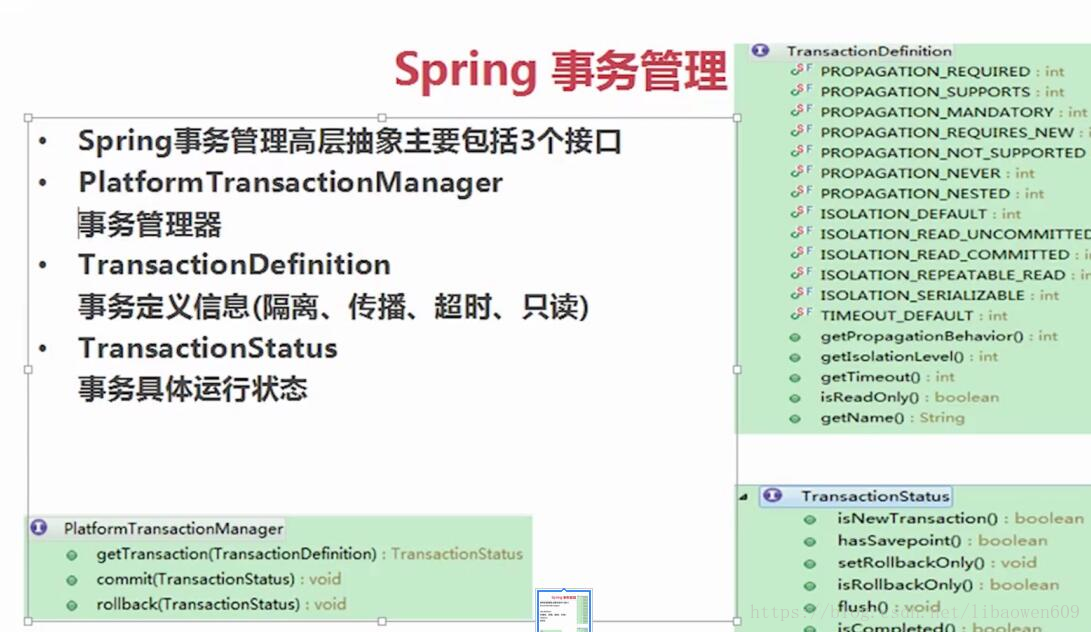
Task: Click the 'PROPAGATION_NEVER : int' label
Action: click(927, 173)
